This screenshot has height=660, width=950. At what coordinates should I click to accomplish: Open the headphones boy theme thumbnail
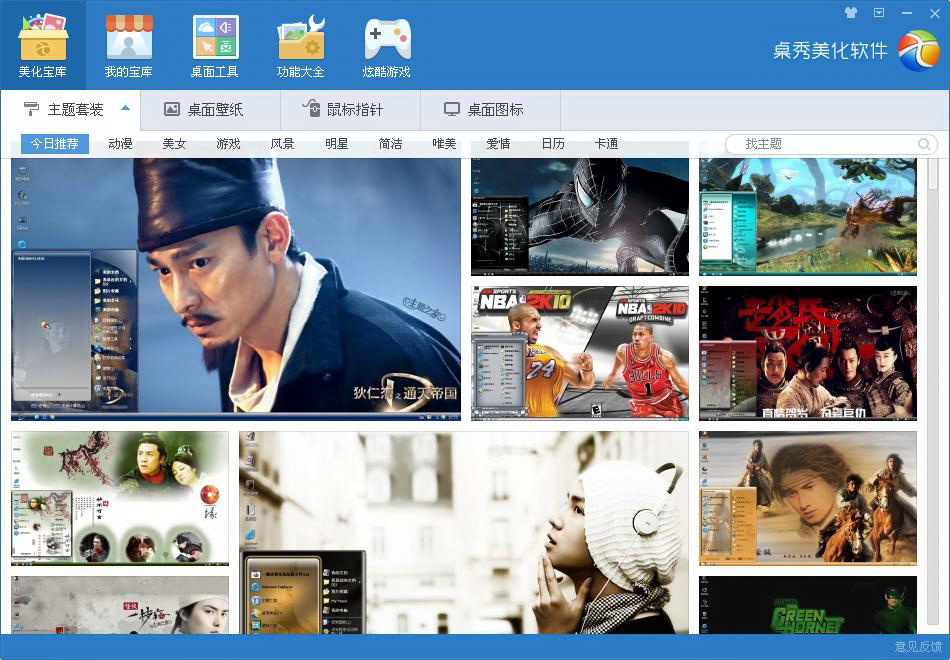[x=464, y=533]
